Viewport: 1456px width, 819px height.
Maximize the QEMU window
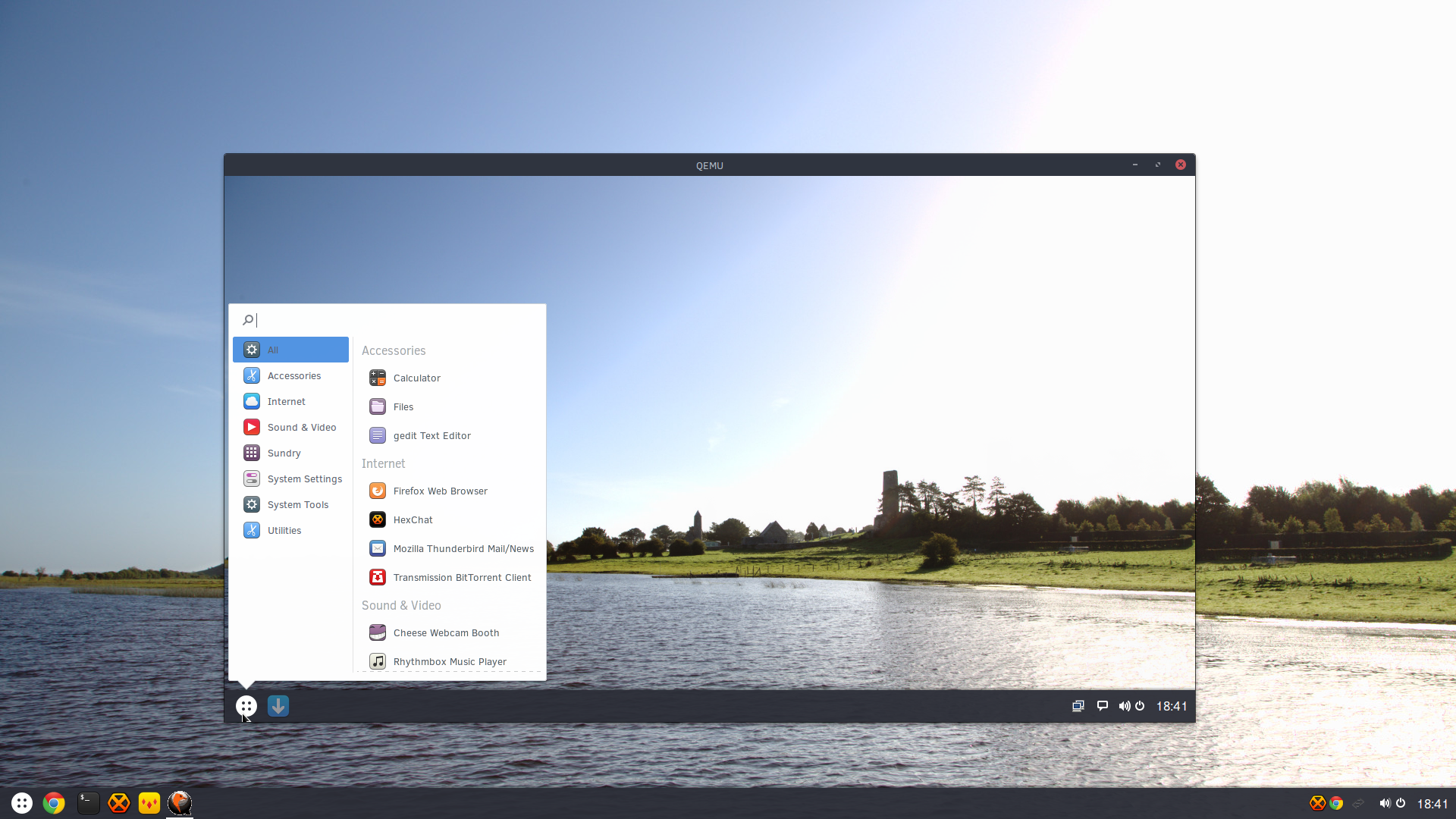coord(1158,165)
